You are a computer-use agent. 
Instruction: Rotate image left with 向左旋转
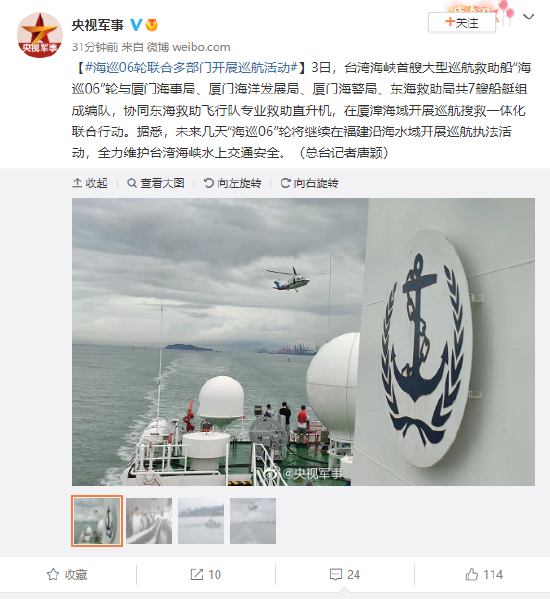pyautogui.click(x=233, y=183)
